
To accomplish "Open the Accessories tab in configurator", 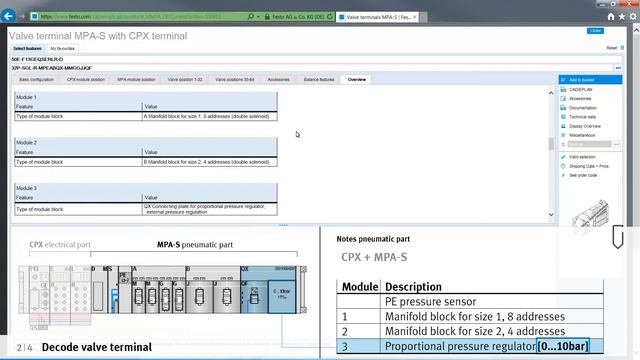I will click(278, 80).
